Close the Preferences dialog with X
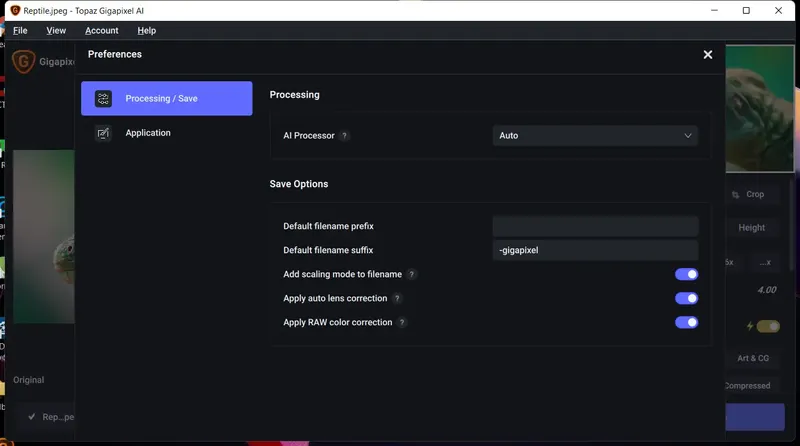This screenshot has height=446, width=800. [x=708, y=55]
